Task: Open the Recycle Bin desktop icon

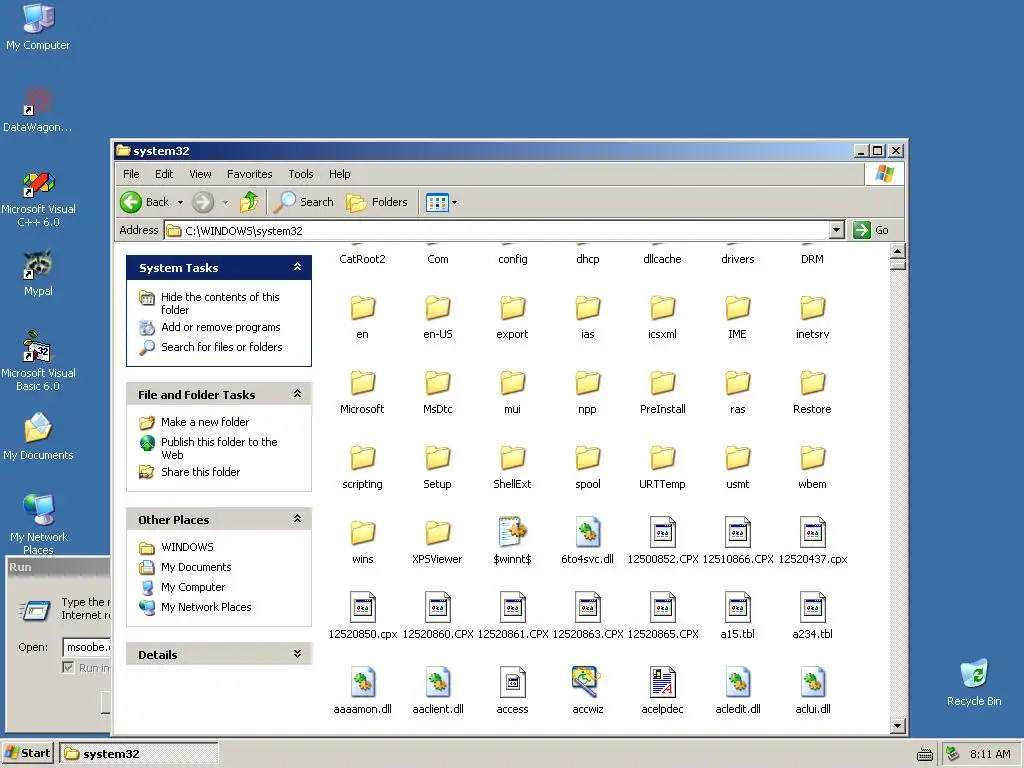Action: click(x=974, y=682)
